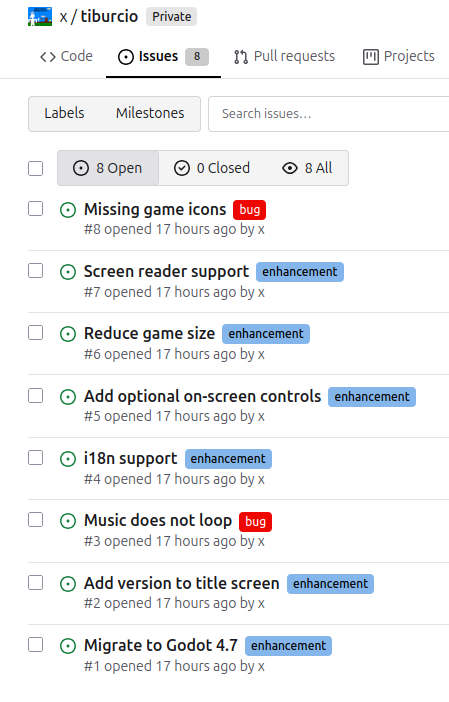Screen dimensions: 449x702
Task: Tick the select-all issues checkbox
Action: tap(35, 169)
